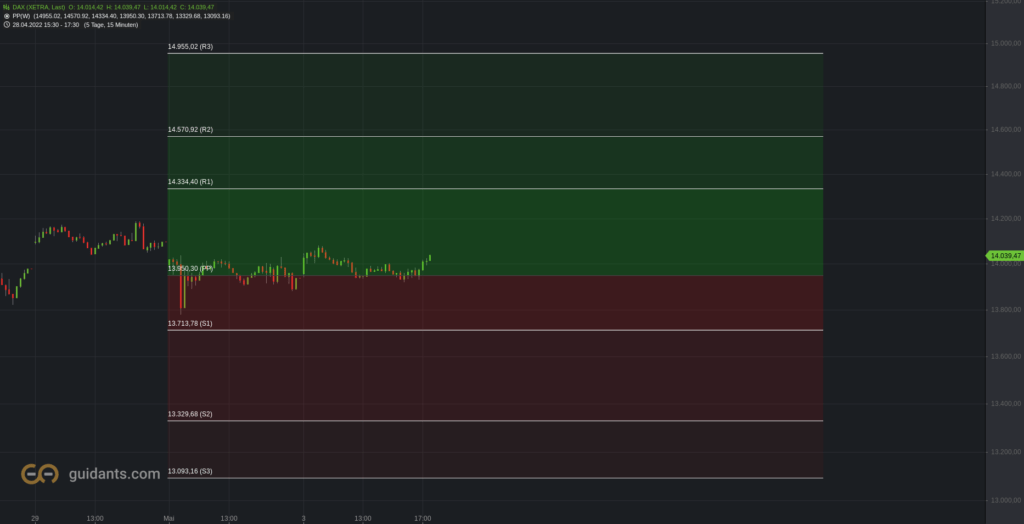1024x524 pixels.
Task: Select the 13.950,30 (PP) pivot label
Action: pyautogui.click(x=190, y=269)
